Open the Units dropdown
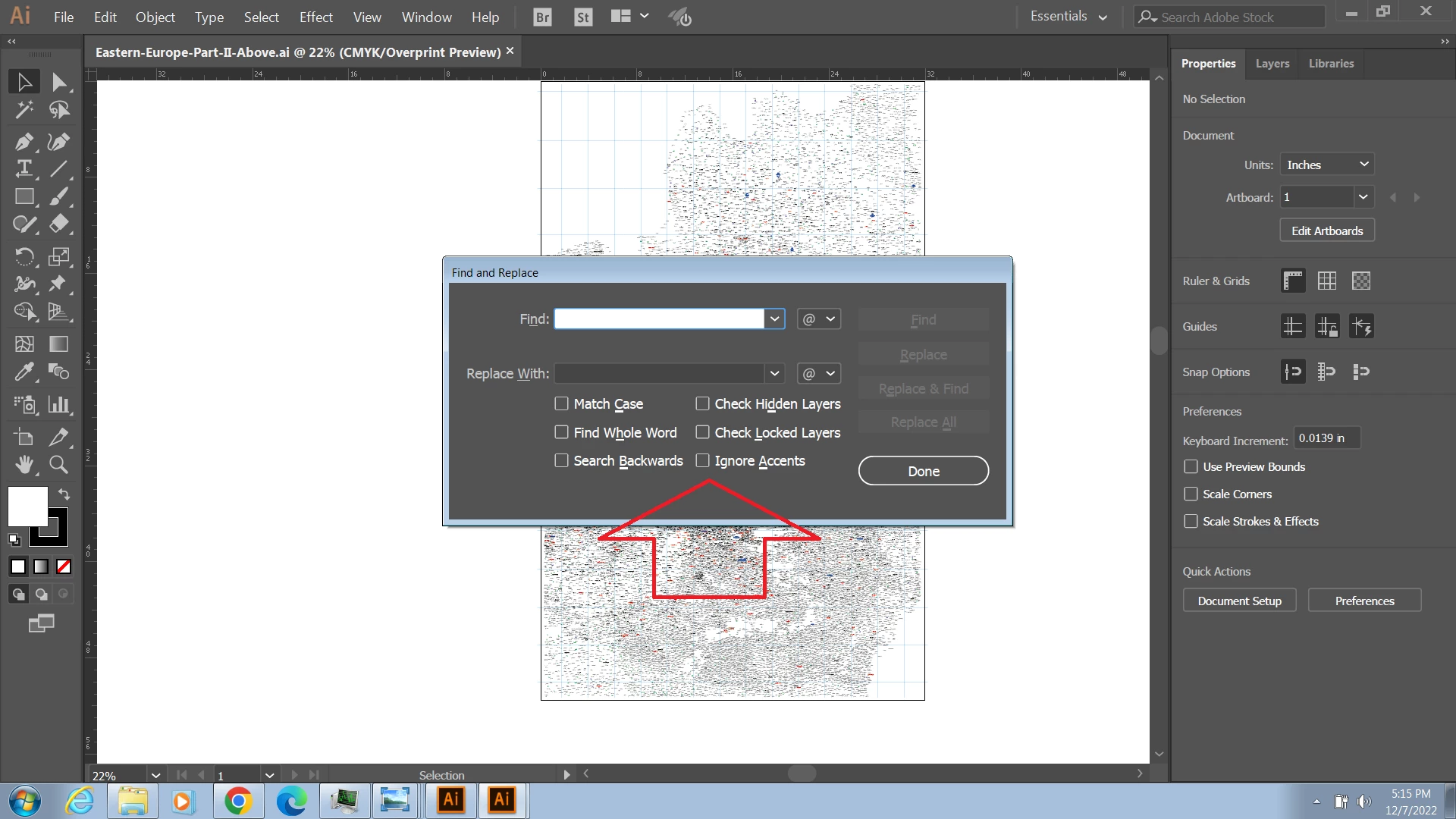The width and height of the screenshot is (1456, 819). click(x=1327, y=165)
